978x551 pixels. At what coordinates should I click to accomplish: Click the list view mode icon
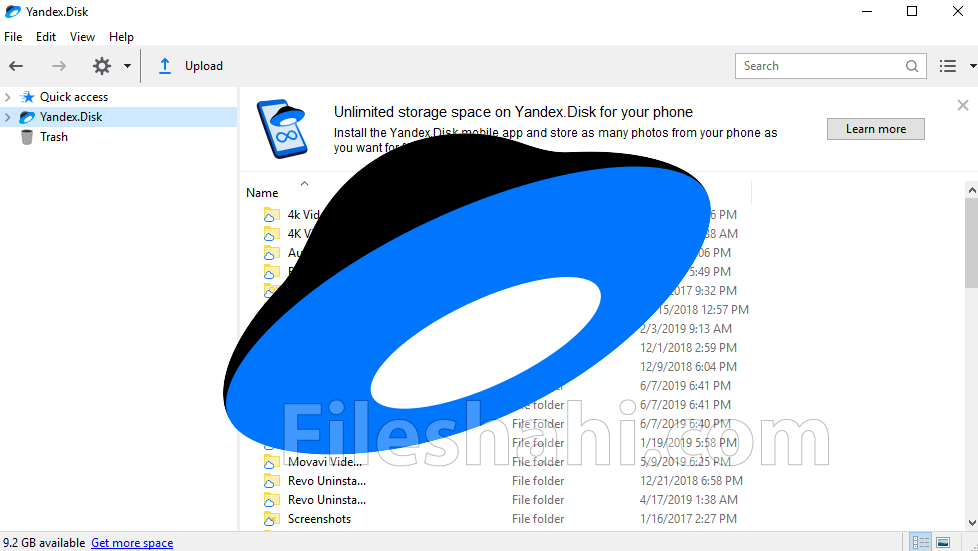click(x=948, y=66)
